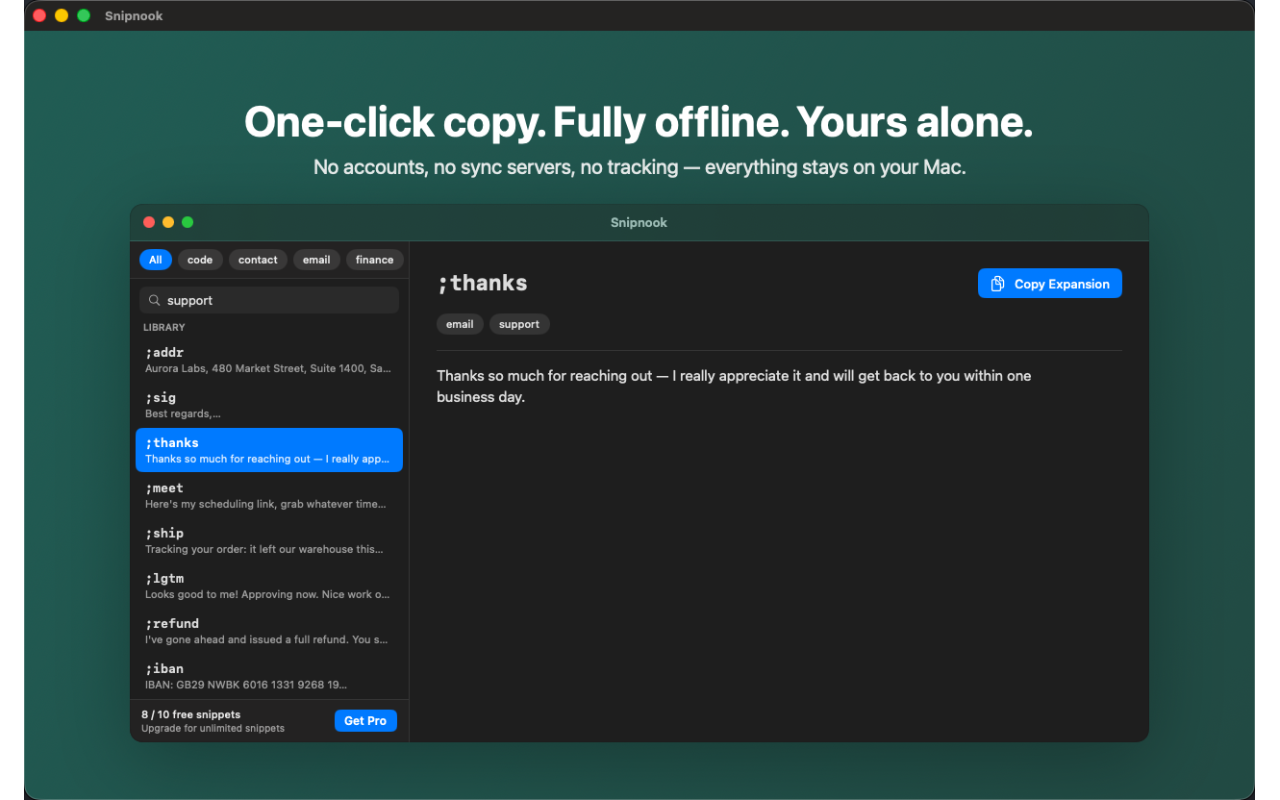Screen dimensions: 1280x800
Task: Select the ;ship order tracking snippet
Action: coord(269,541)
